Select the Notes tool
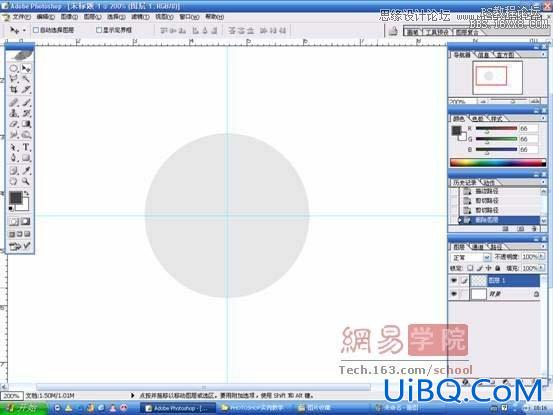 click(14, 171)
